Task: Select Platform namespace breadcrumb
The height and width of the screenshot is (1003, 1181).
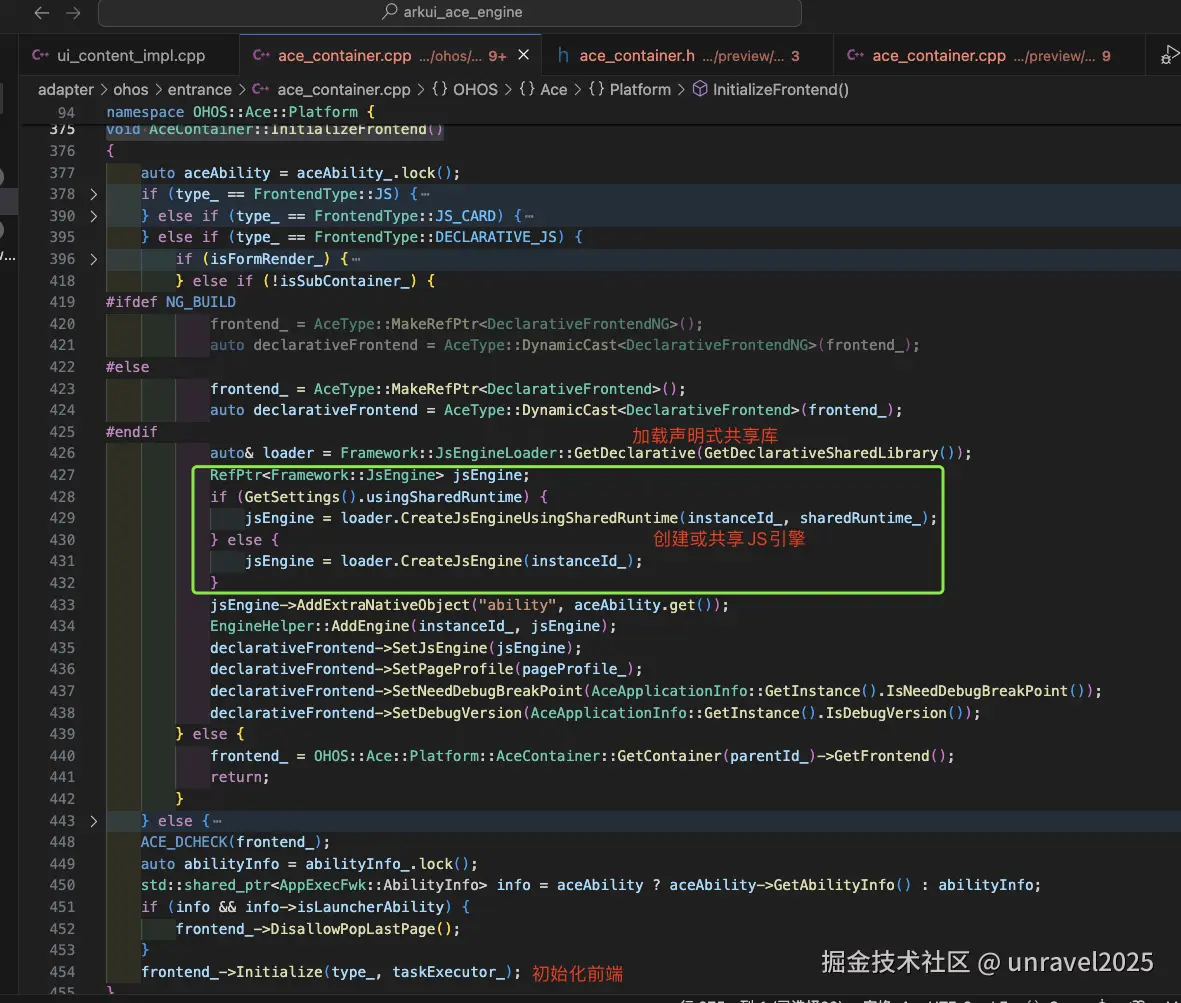Action: point(640,90)
